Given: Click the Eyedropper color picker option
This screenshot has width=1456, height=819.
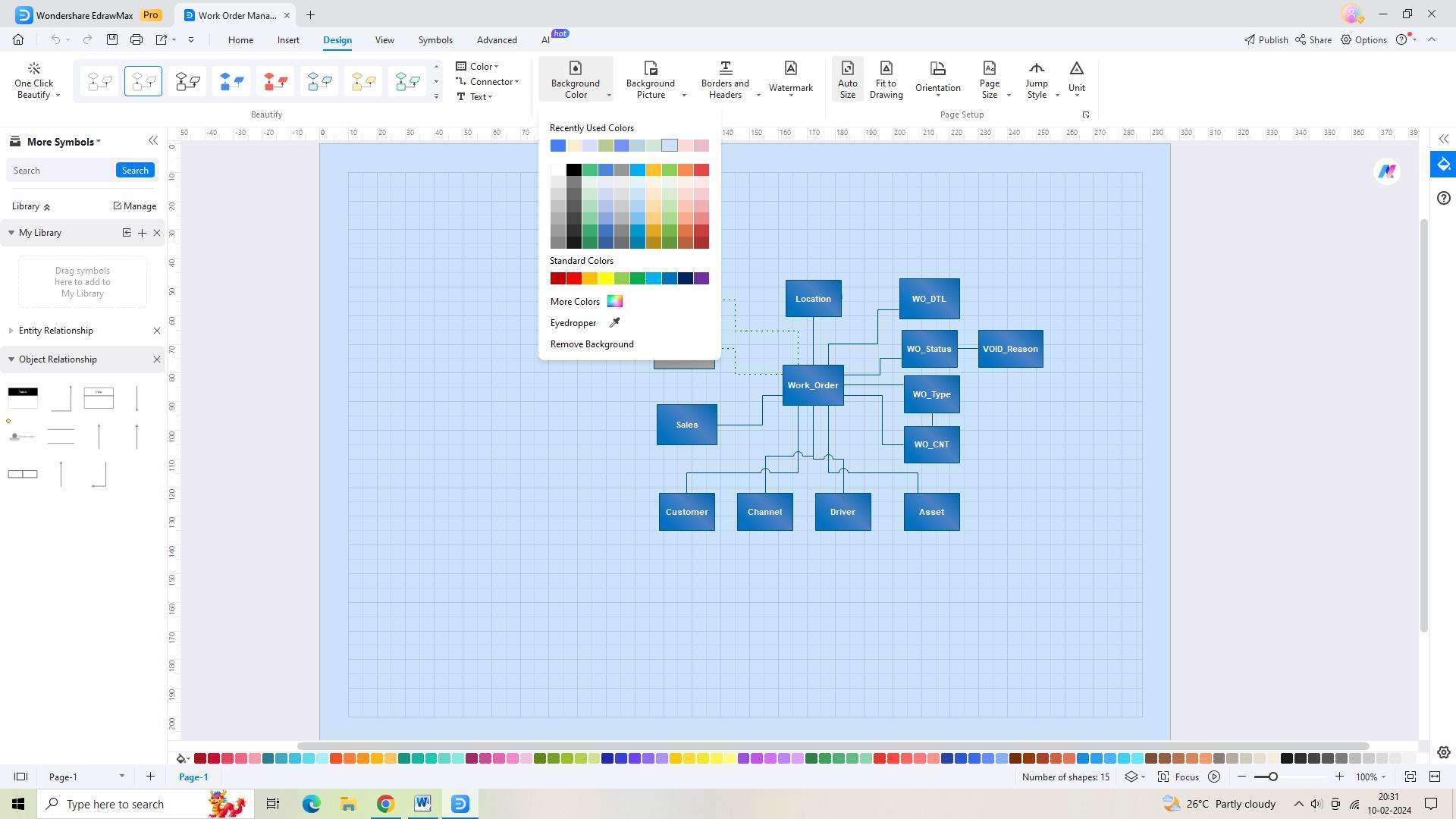Looking at the screenshot, I should coord(585,322).
